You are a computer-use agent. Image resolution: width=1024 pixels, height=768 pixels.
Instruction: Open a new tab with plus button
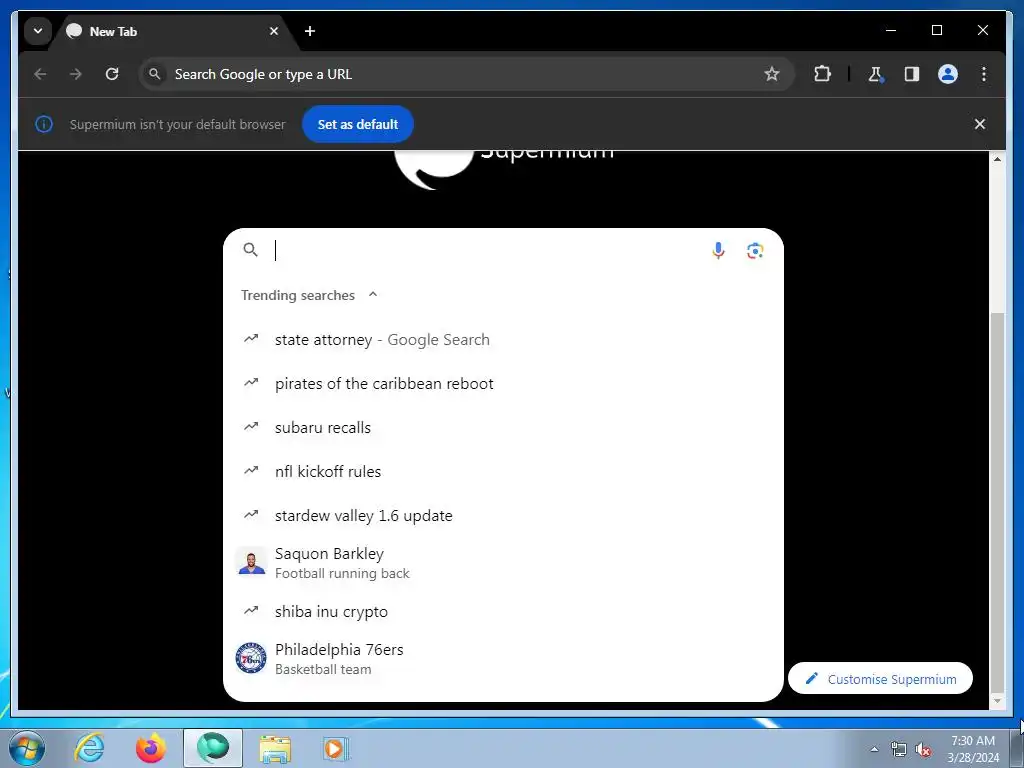pyautogui.click(x=310, y=31)
